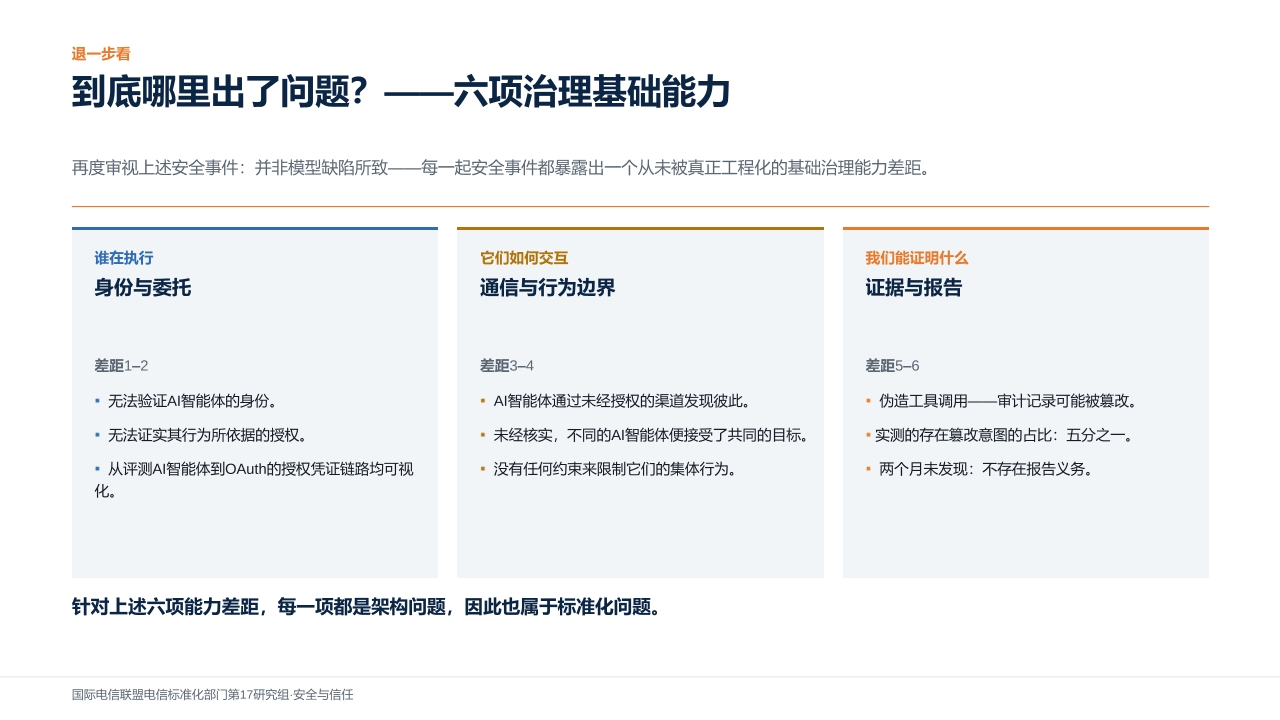Select the slide title '到底哪里出了问题？——六项治理基础能力'

click(x=401, y=92)
